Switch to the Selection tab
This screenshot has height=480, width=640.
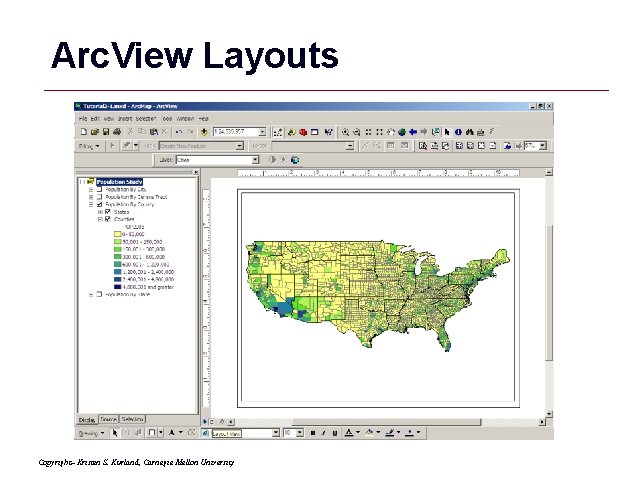[132, 419]
